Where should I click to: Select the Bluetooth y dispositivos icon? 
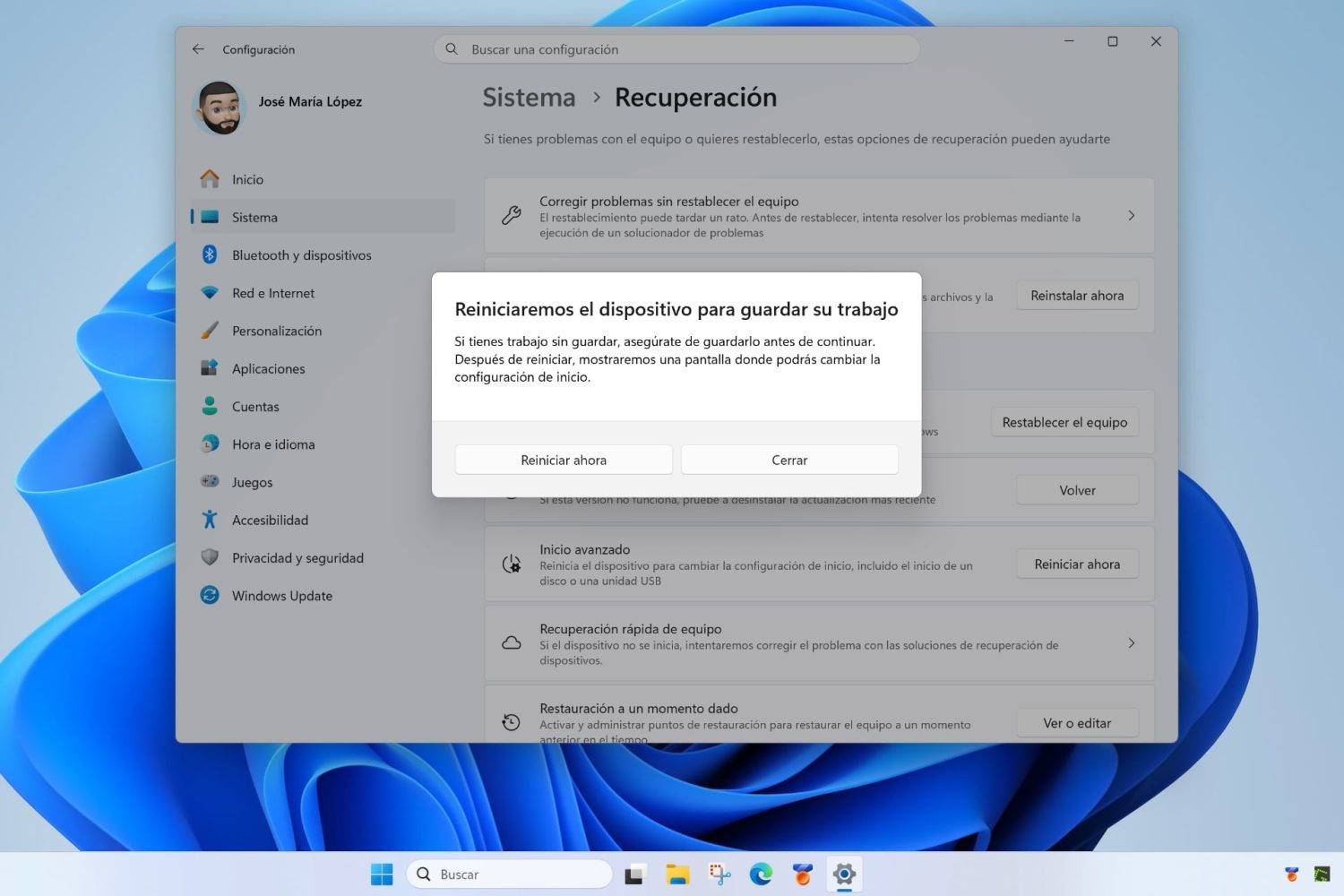pyautogui.click(x=210, y=254)
